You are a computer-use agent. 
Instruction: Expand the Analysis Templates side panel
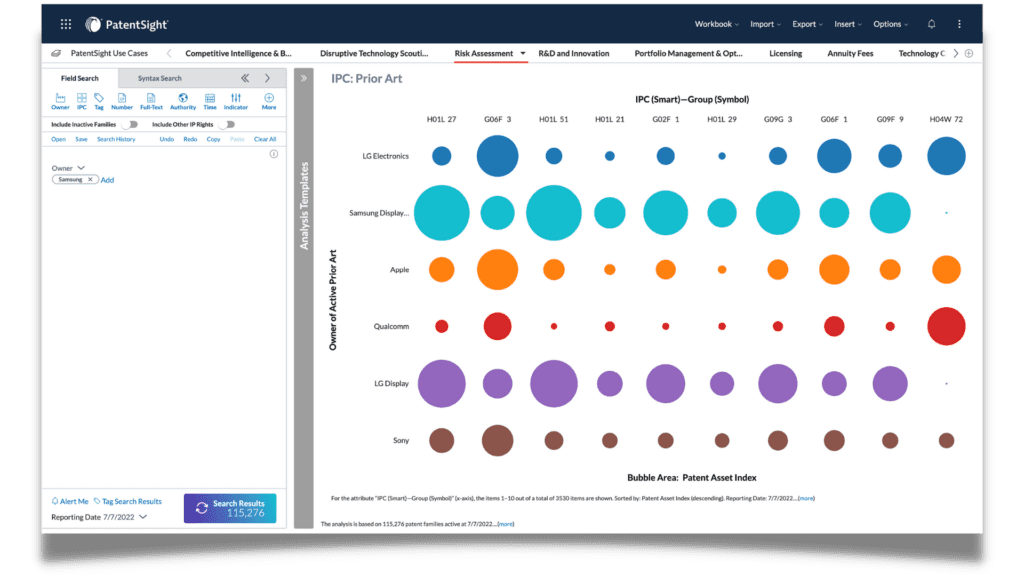coord(304,76)
